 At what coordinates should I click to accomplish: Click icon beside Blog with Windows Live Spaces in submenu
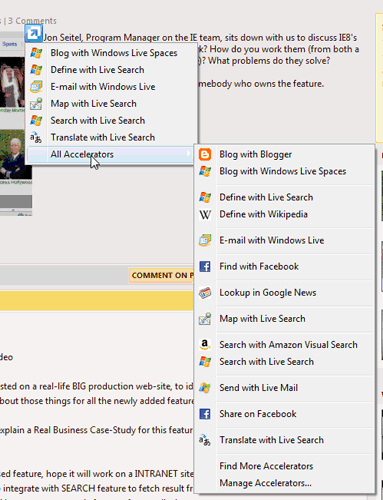(x=205, y=171)
